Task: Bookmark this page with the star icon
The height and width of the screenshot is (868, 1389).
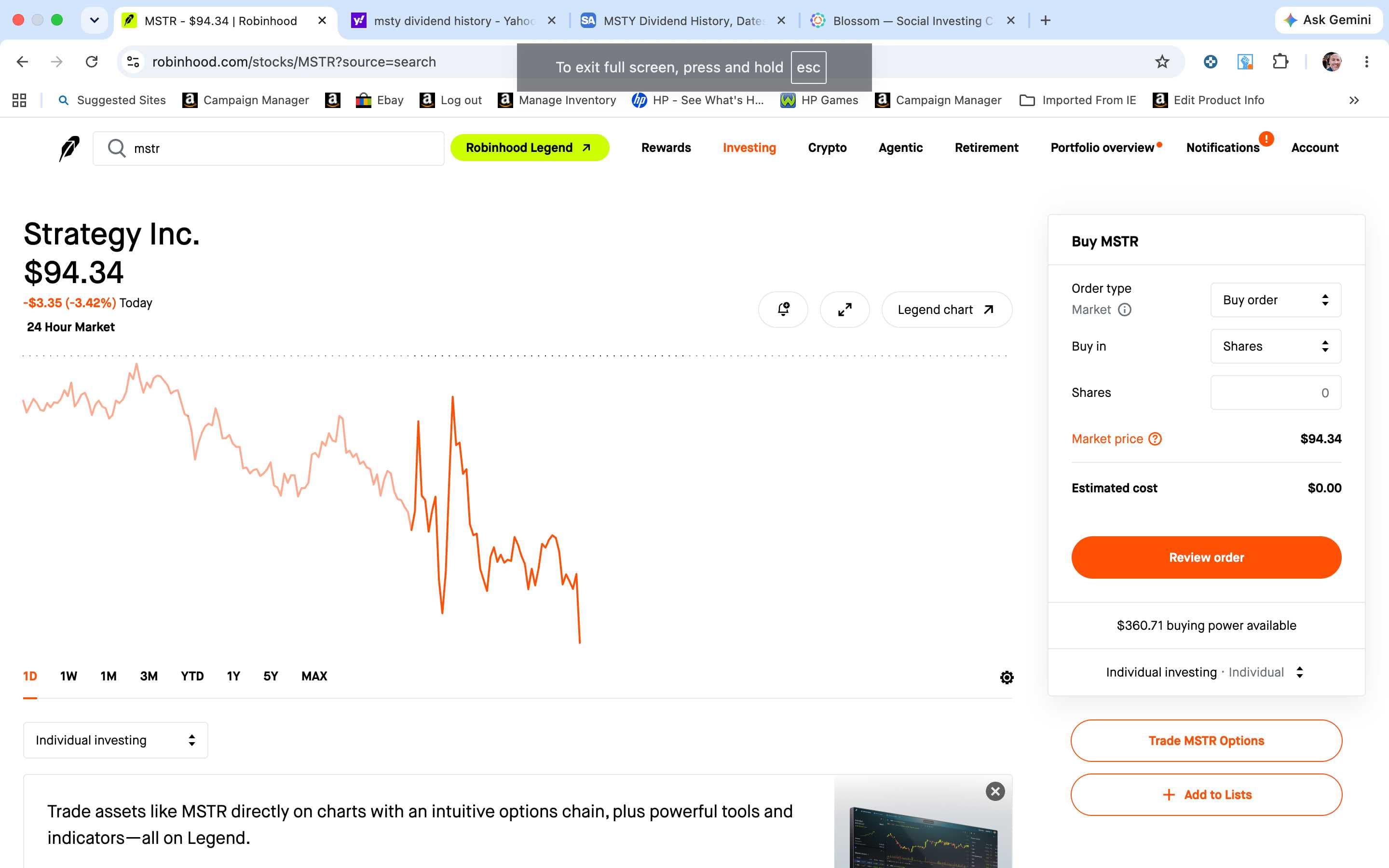Action: tap(1162, 61)
